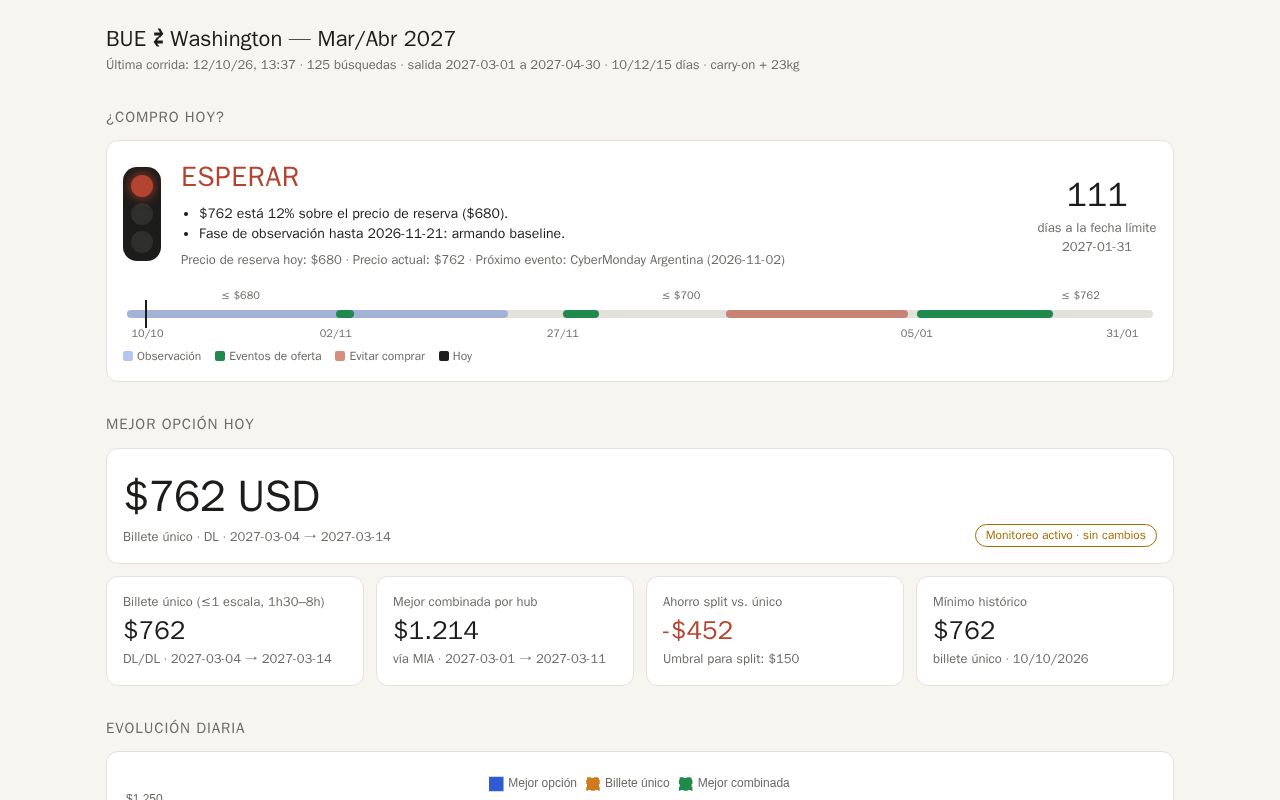1280x800 pixels.
Task: Click the 31/01 timeline date label
Action: (1122, 334)
